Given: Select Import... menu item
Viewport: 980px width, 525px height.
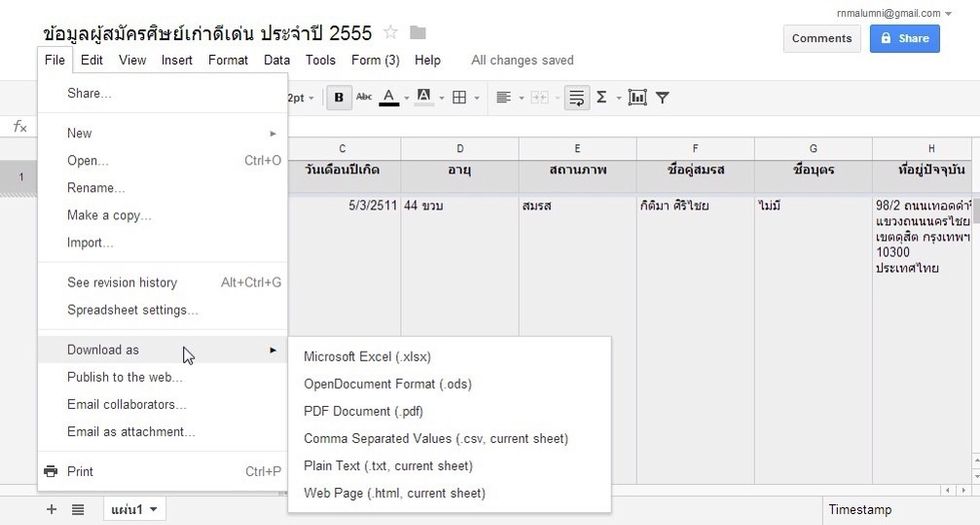Looking at the screenshot, I should 162,242.
